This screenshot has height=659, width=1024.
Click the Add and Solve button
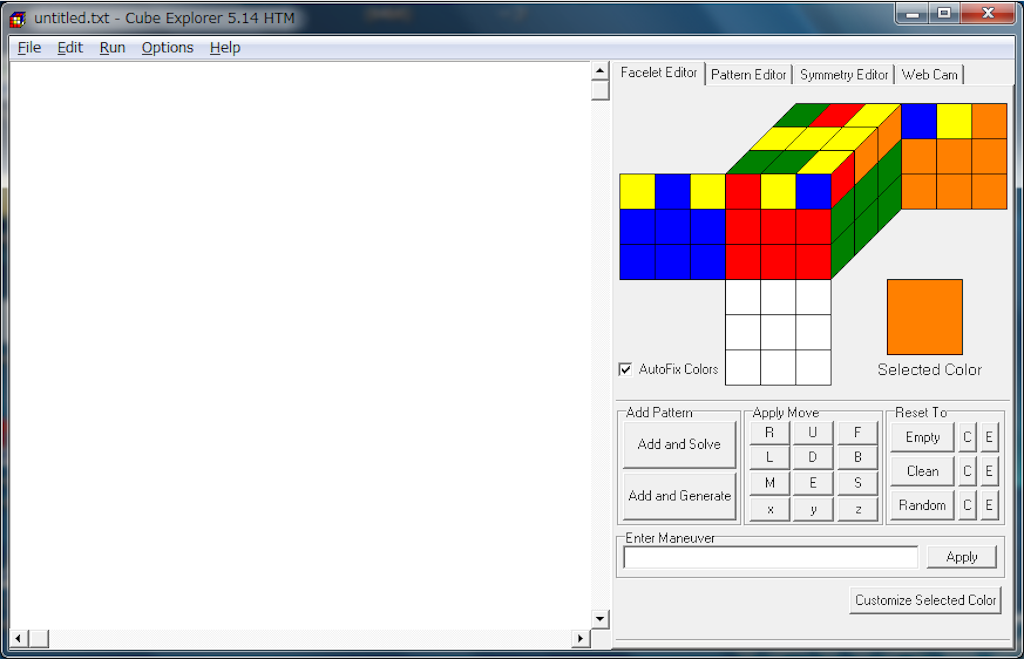point(679,444)
